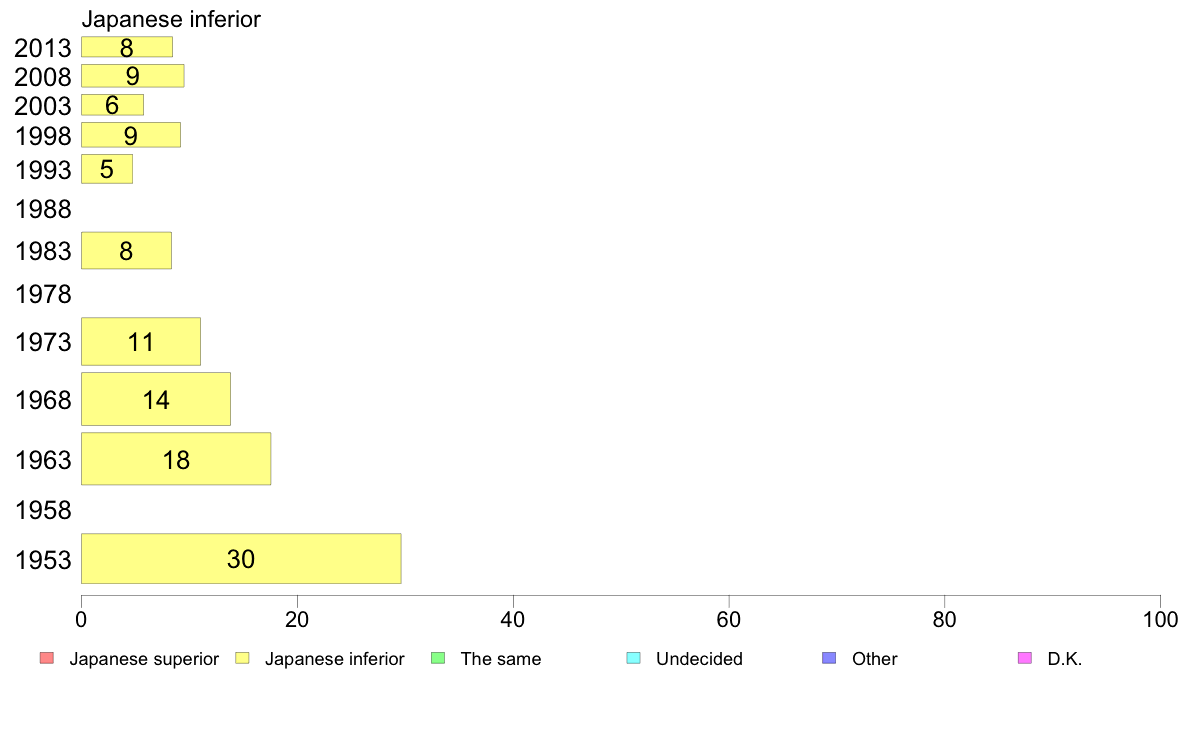
Task: Click the 1993 bar with value 5
Action: 107,169
